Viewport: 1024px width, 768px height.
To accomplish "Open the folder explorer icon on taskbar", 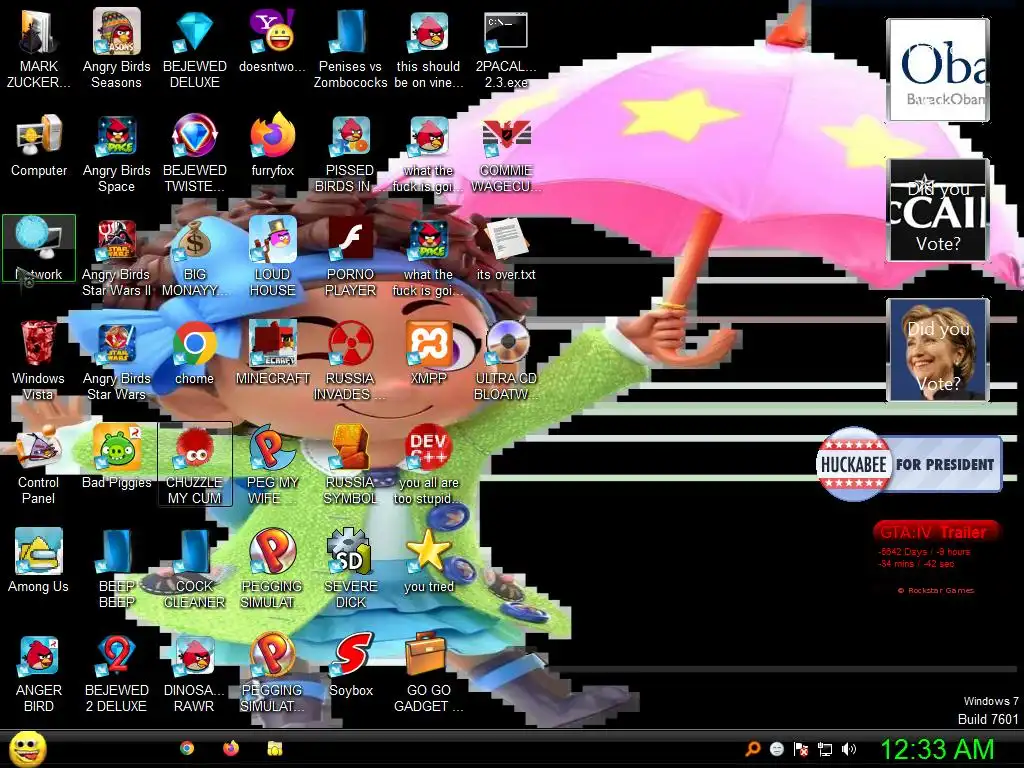I will click(x=275, y=749).
